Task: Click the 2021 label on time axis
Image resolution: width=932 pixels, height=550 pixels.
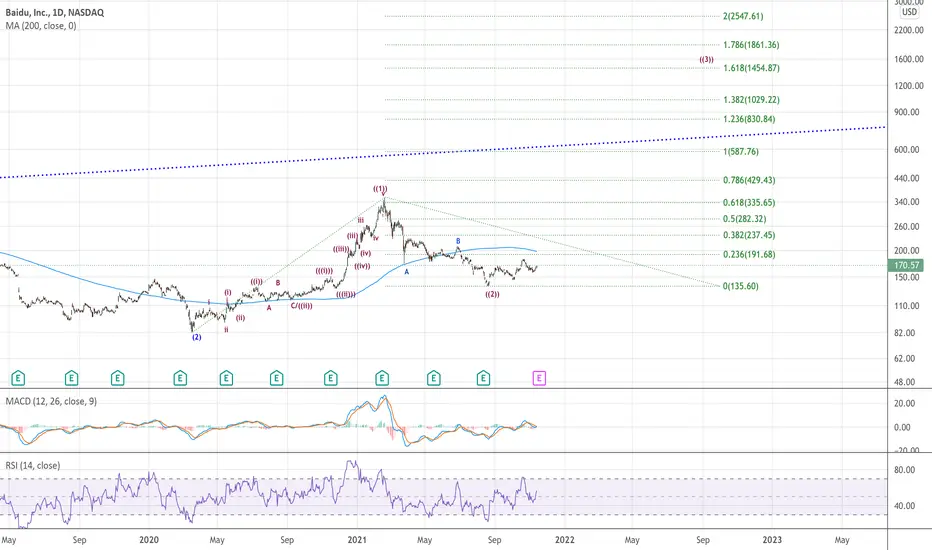Action: (x=357, y=540)
